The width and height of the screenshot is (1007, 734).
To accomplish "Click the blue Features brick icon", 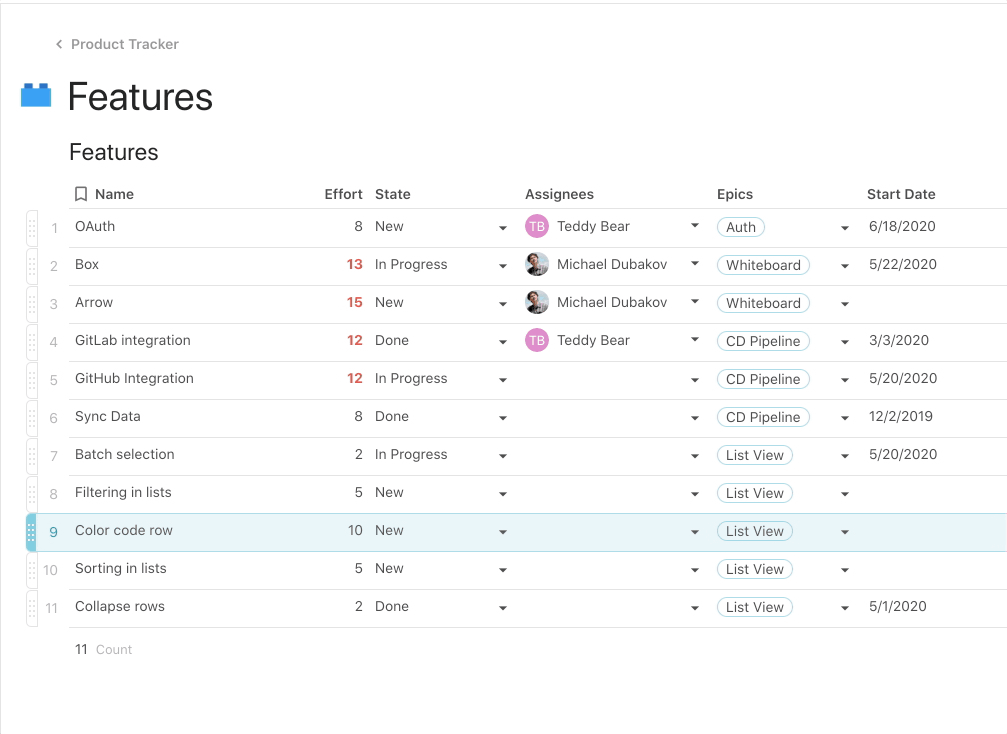I will 36,96.
